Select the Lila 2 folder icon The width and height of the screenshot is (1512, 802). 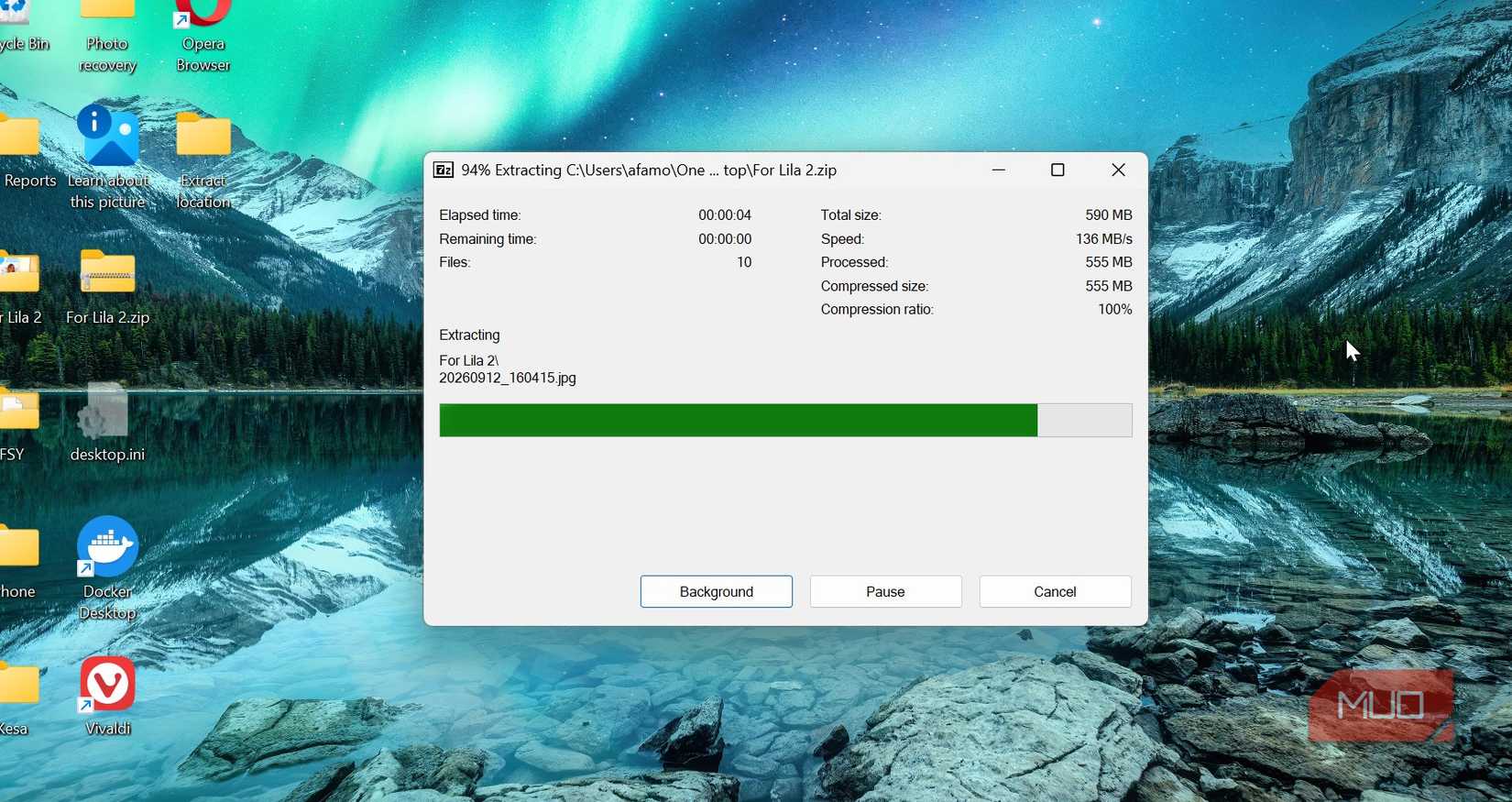click(x=20, y=289)
